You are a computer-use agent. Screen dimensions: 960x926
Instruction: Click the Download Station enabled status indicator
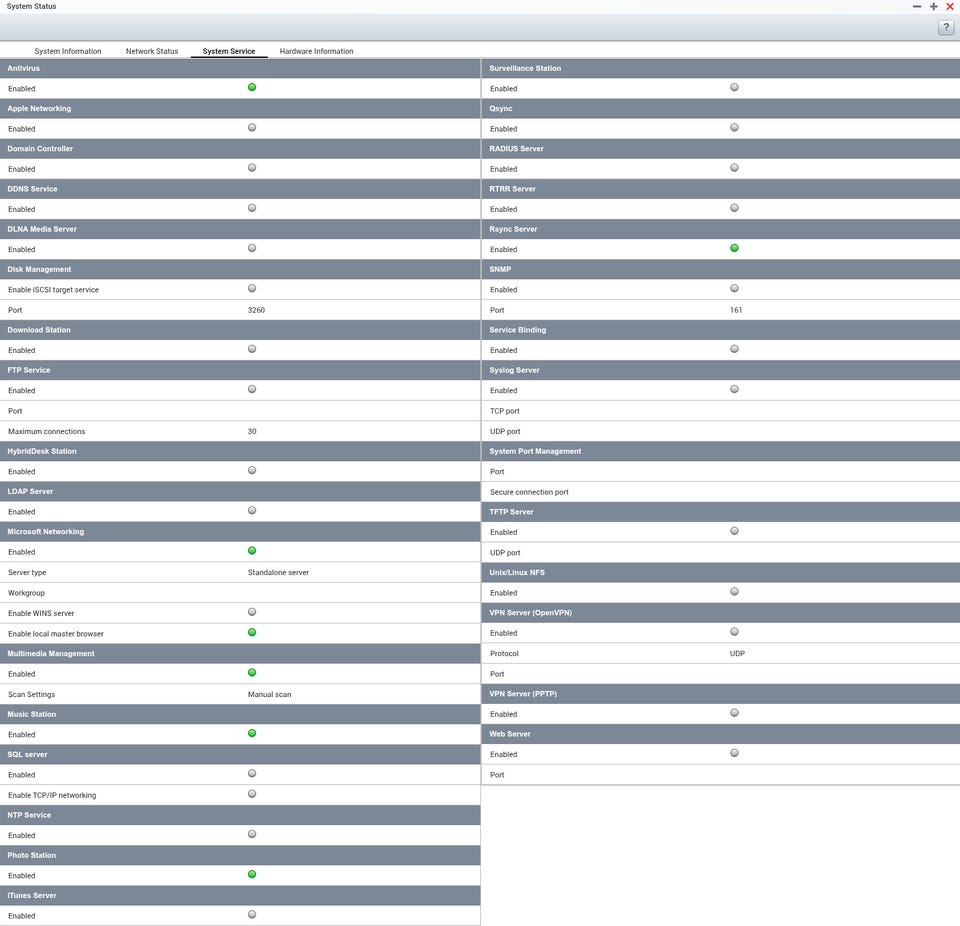tap(252, 349)
